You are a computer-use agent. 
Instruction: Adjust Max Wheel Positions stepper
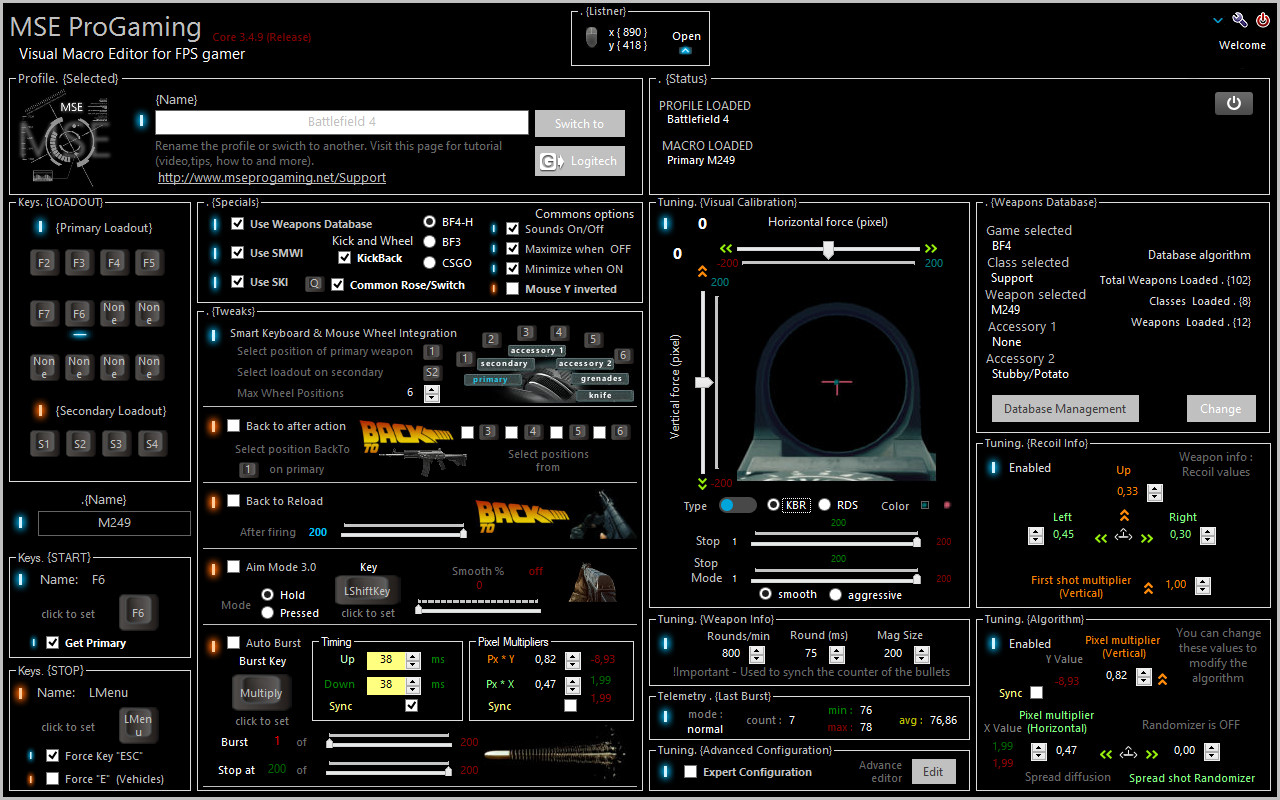431,393
